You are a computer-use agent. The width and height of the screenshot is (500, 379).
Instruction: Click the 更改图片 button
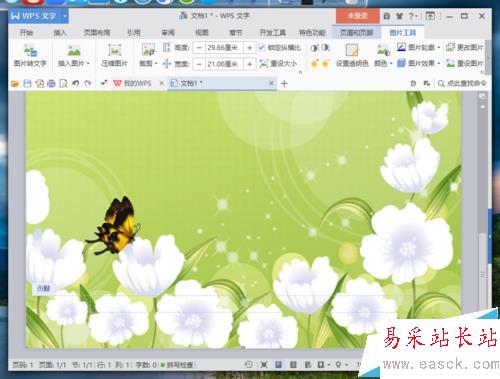pyautogui.click(x=465, y=47)
